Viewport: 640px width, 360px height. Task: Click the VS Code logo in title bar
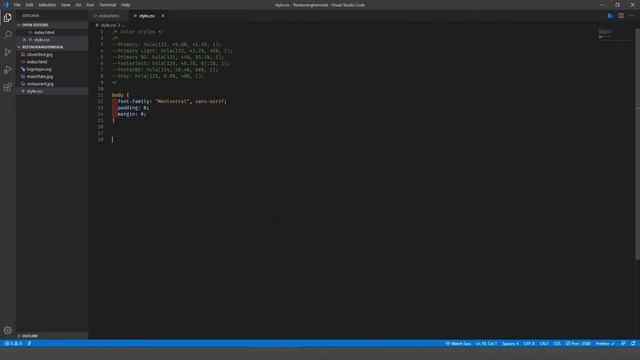[6, 5]
